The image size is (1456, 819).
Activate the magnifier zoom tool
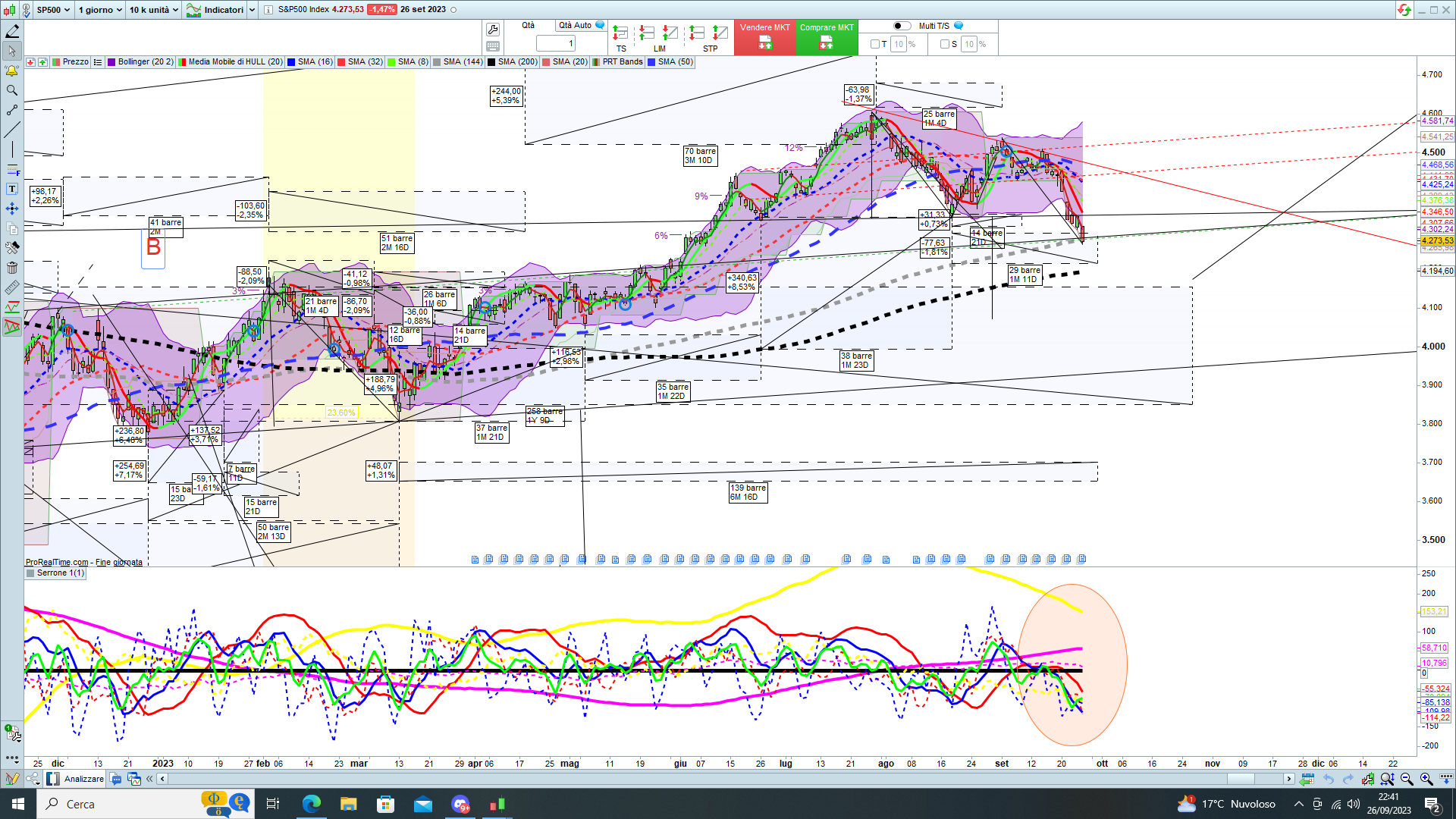coord(12,90)
